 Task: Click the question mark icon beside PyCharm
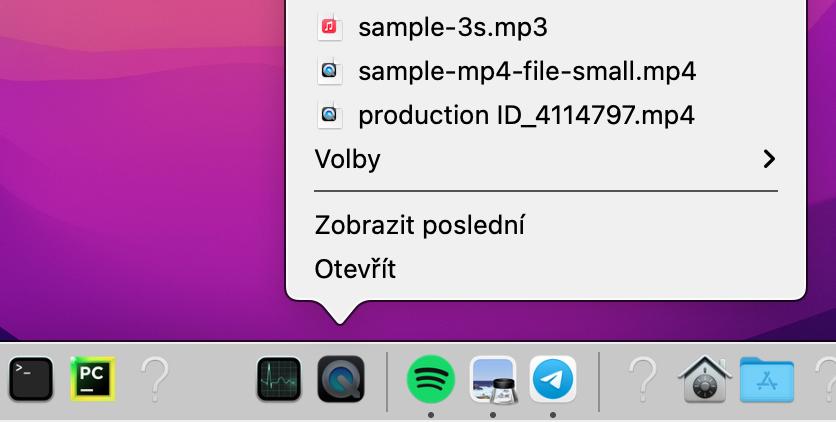tap(155, 380)
